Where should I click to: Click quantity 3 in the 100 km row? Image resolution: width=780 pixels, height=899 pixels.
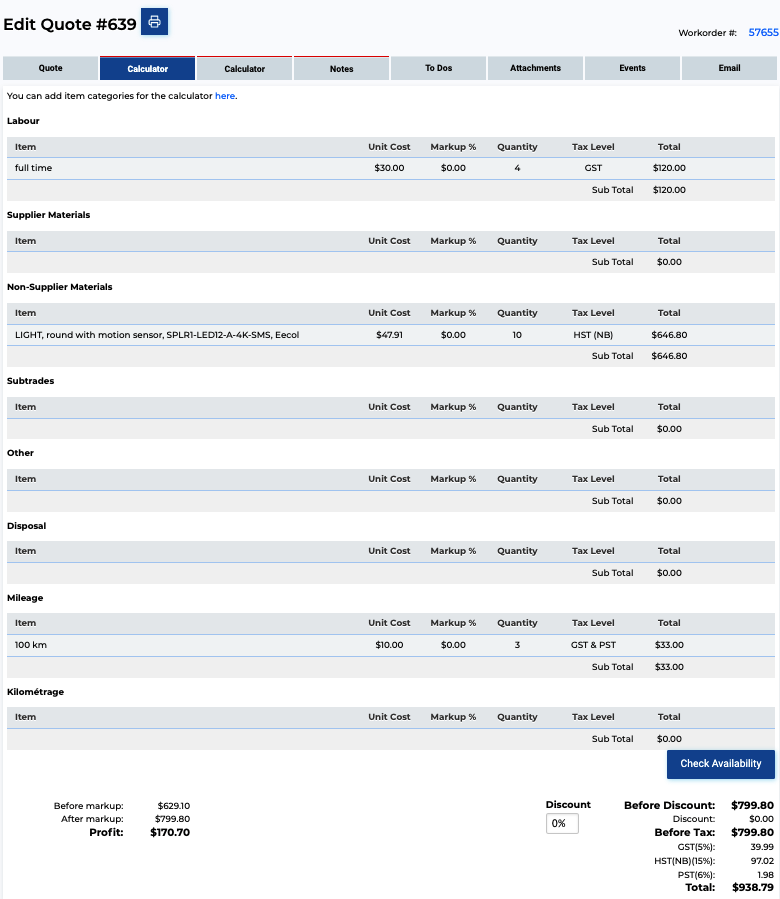tap(517, 645)
